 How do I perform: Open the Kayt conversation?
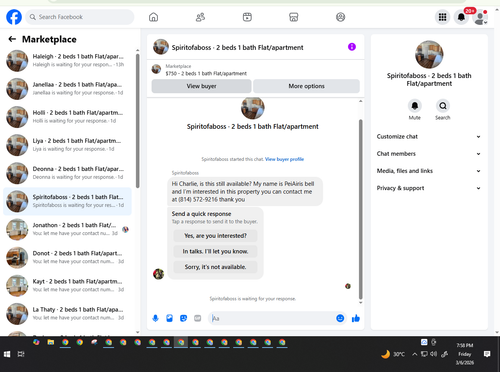point(68,286)
